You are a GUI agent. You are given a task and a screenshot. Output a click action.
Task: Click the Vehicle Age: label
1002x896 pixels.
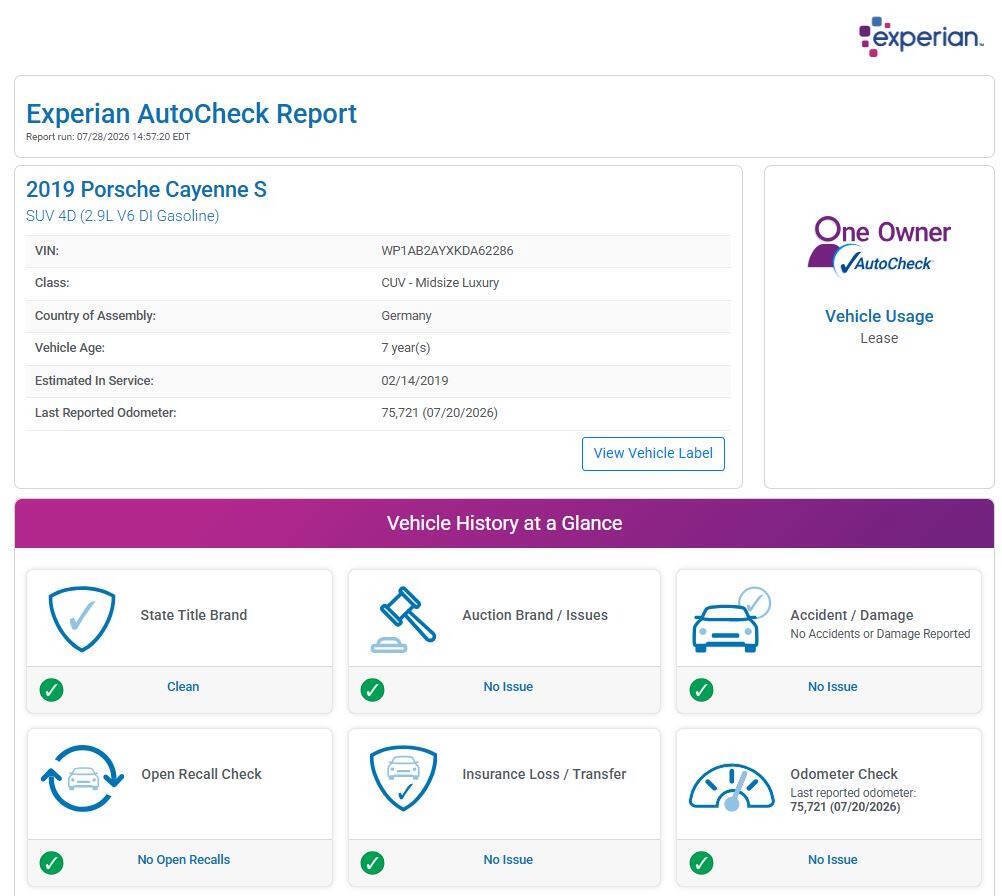(x=70, y=348)
